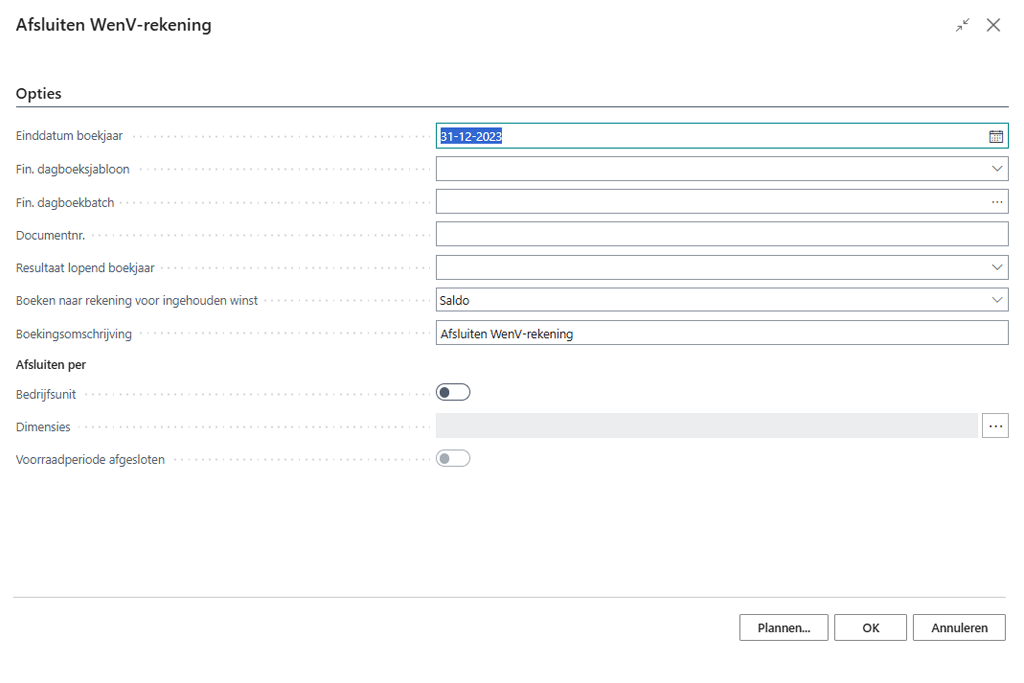1024x683 pixels.
Task: Toggle the Bedrijfsunit switch
Action: click(453, 392)
